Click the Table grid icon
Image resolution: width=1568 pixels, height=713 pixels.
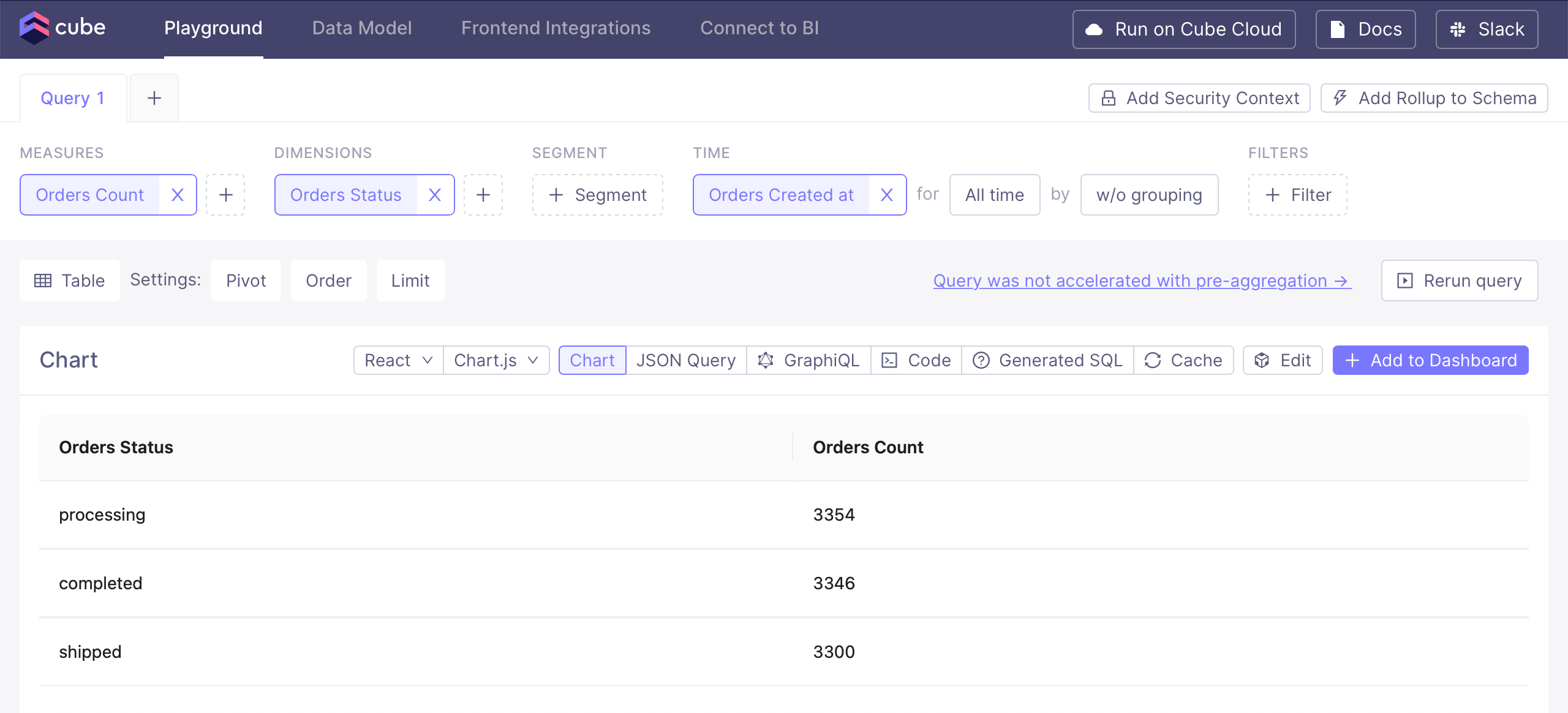(43, 281)
